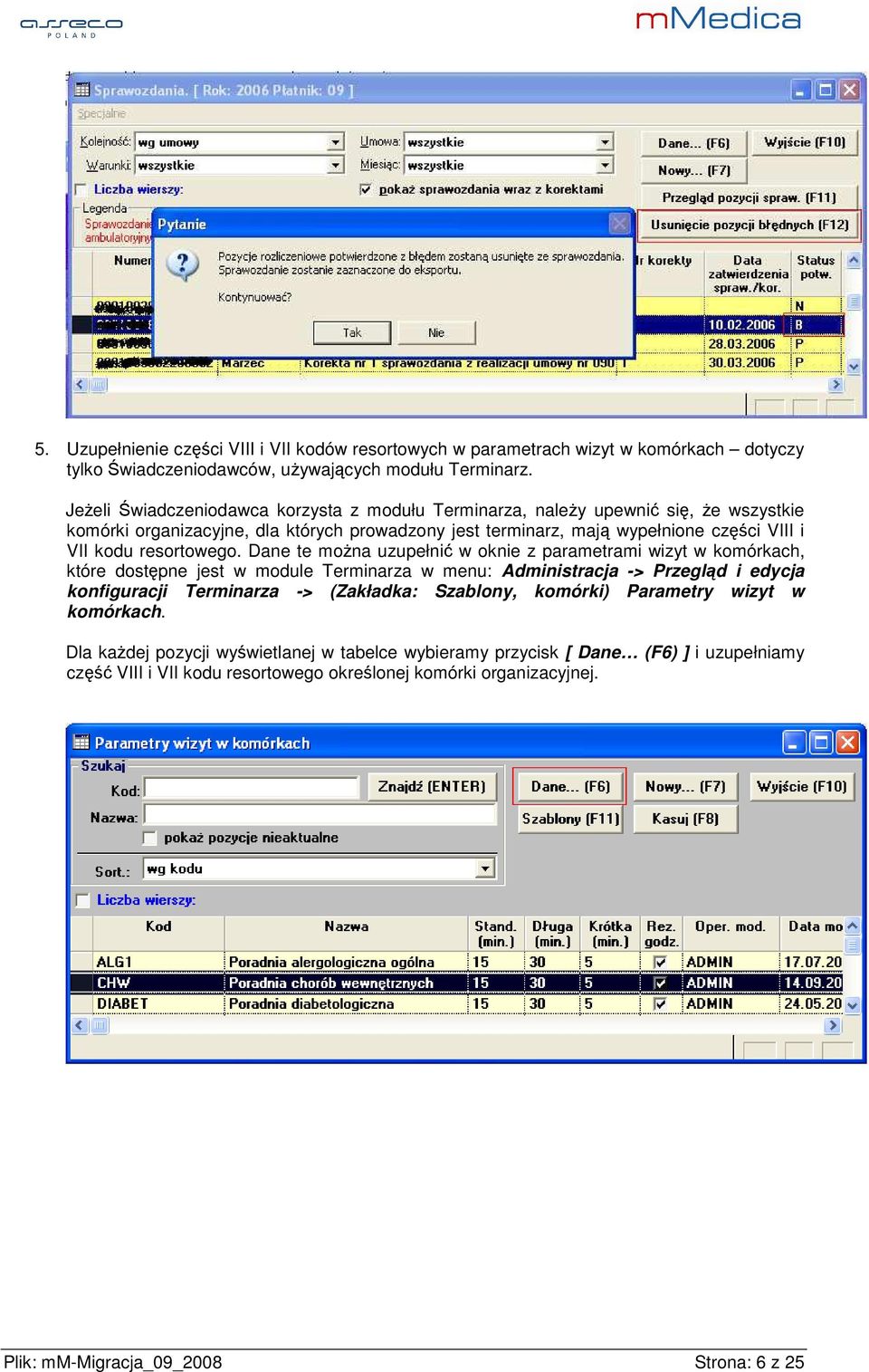Open the Kolejność dropdown 'wg umowy'

336,142
